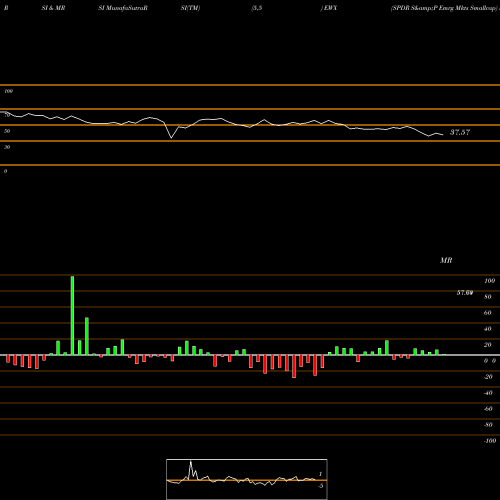Image resolution: width=500 pixels, height=500 pixels.
Task: Click the sharp dip on RSI line
Action: coord(172,137)
